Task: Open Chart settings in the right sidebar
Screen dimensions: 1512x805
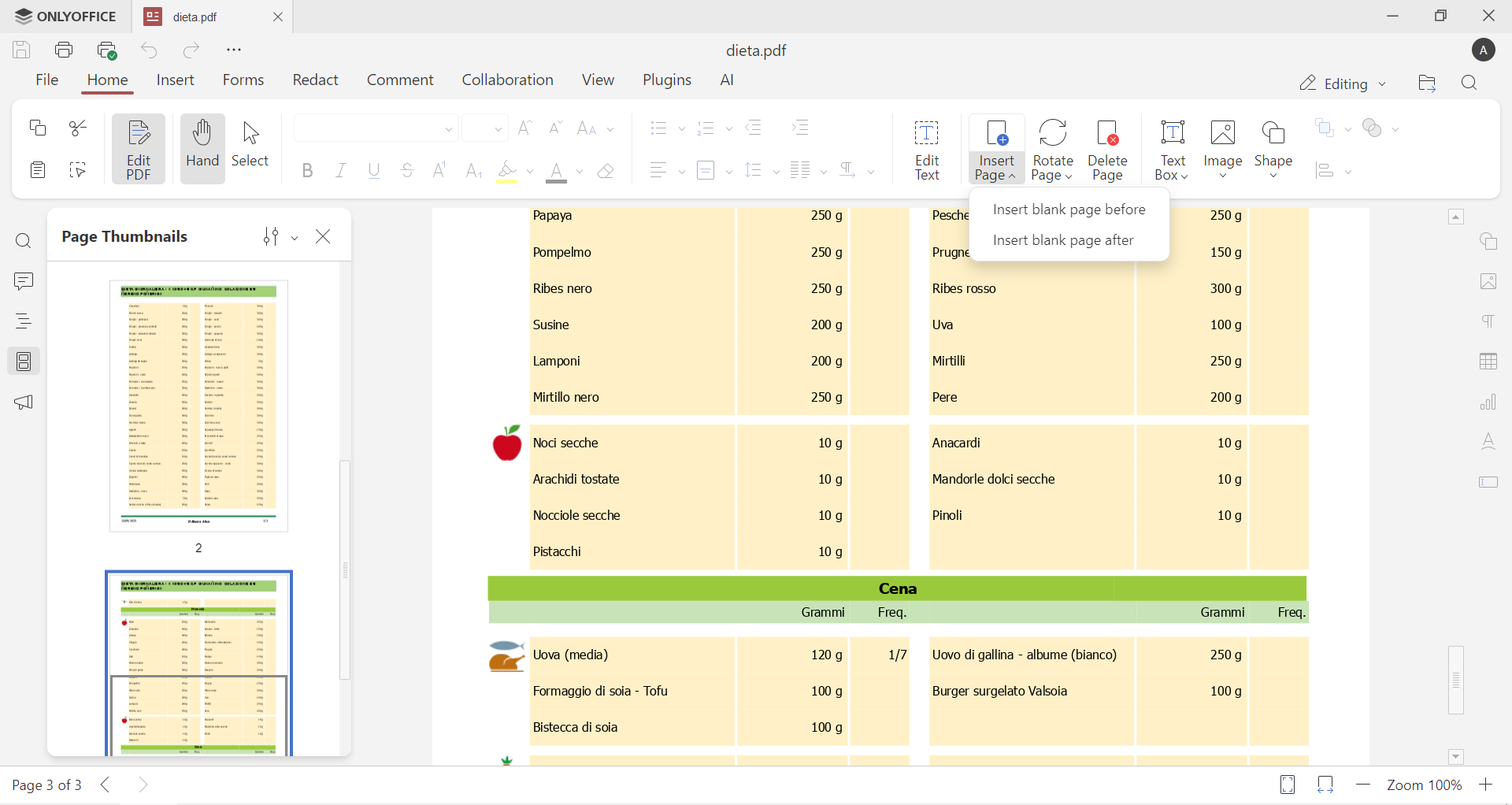Action: tap(1488, 402)
